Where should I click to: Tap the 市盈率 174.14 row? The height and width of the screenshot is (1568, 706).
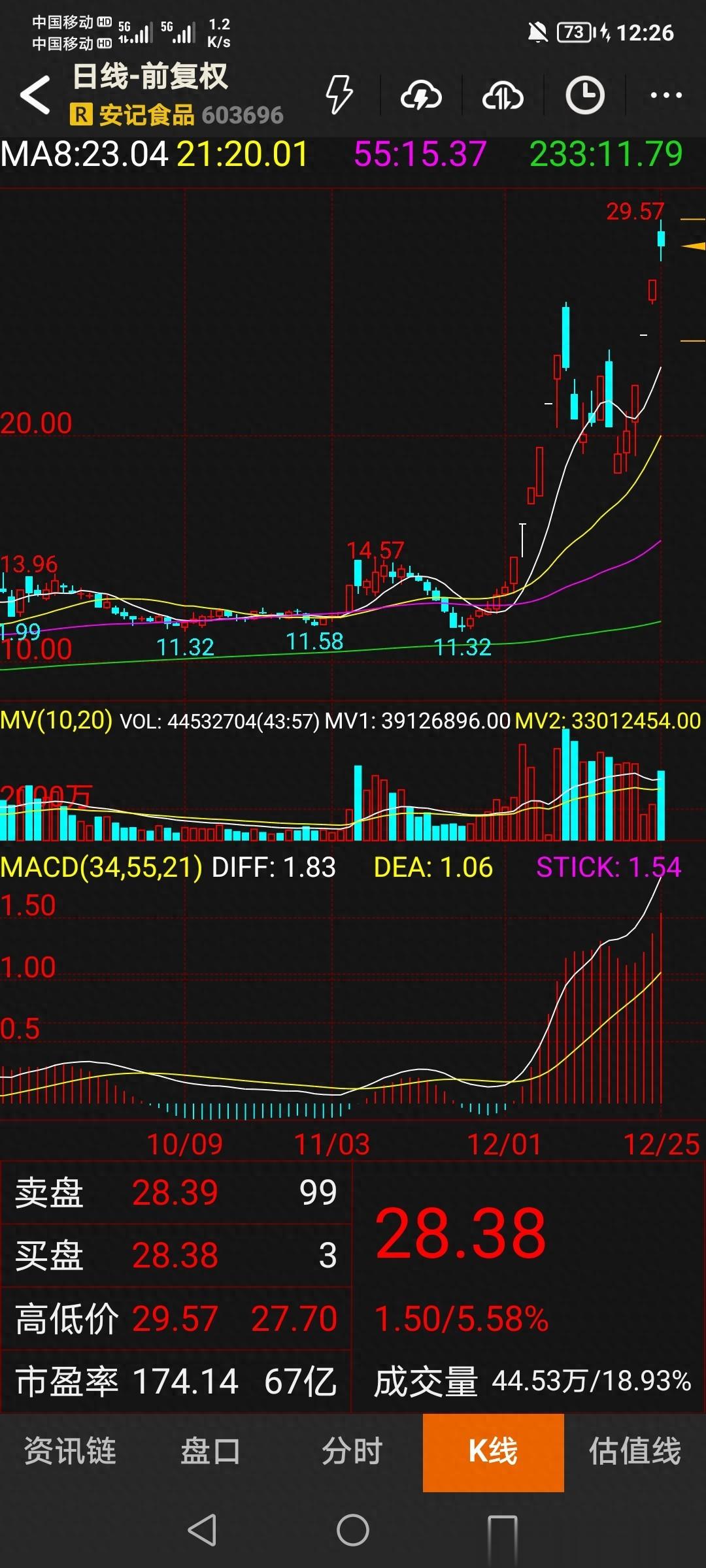(x=176, y=1382)
